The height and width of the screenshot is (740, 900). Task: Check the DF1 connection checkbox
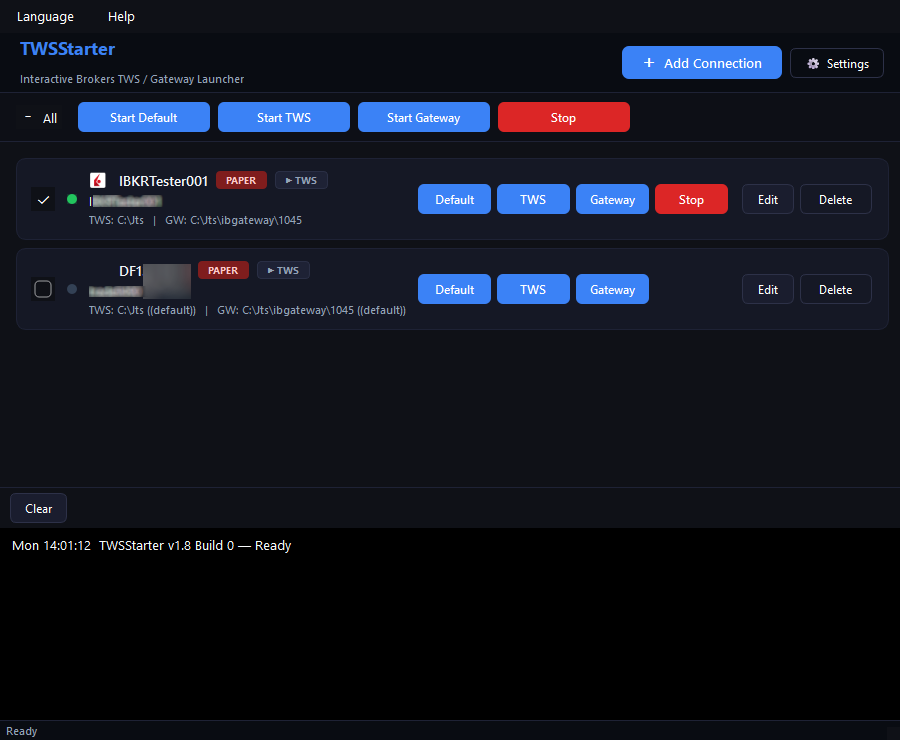coord(43,289)
